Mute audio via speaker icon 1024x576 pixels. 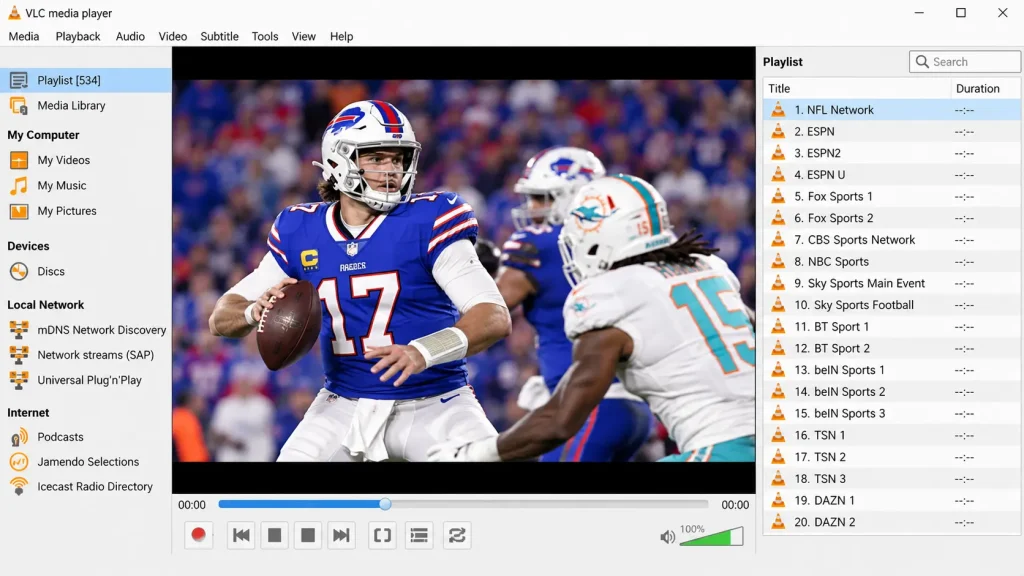[667, 537]
